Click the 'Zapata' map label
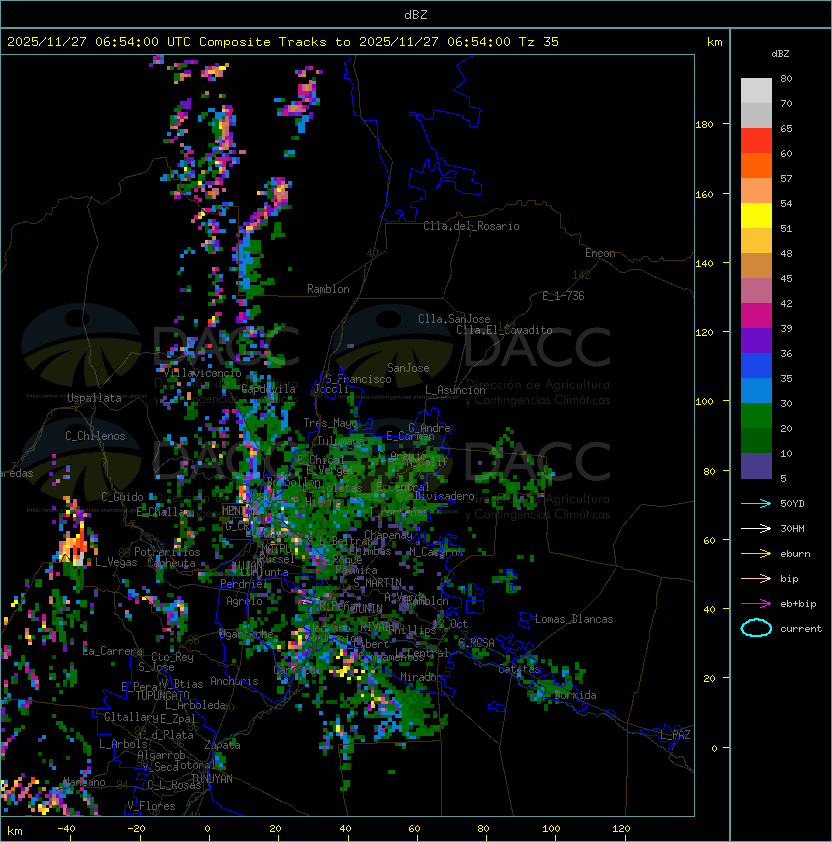The image size is (832, 842). [x=222, y=745]
